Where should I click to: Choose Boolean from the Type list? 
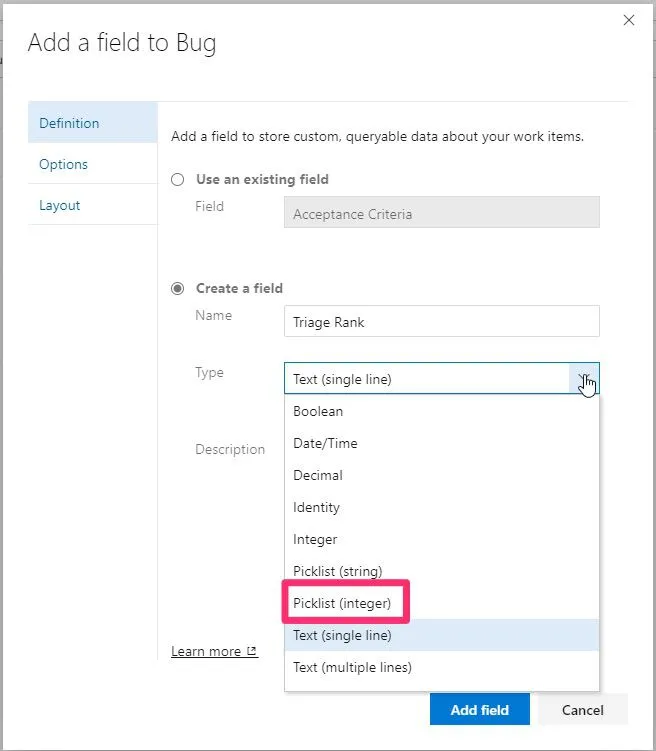[x=318, y=411]
